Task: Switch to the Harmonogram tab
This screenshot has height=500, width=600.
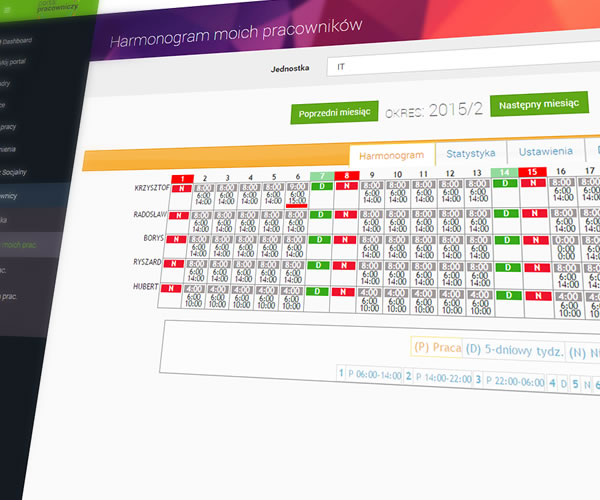Action: pyautogui.click(x=391, y=155)
